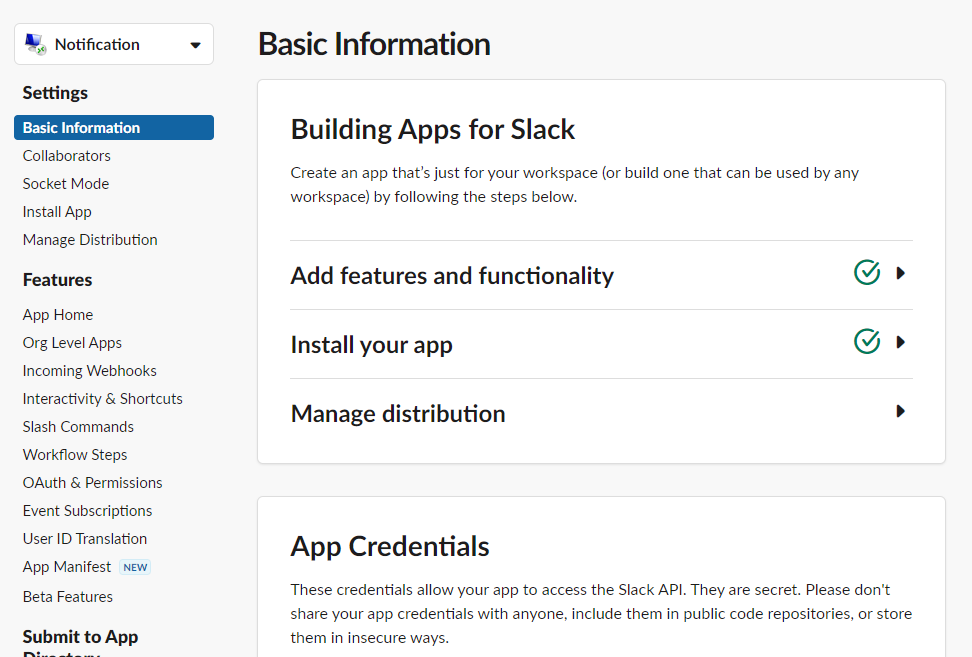Screen dimensions: 972x657
Task: Click the Basic Information page title
Action: [x=374, y=44]
